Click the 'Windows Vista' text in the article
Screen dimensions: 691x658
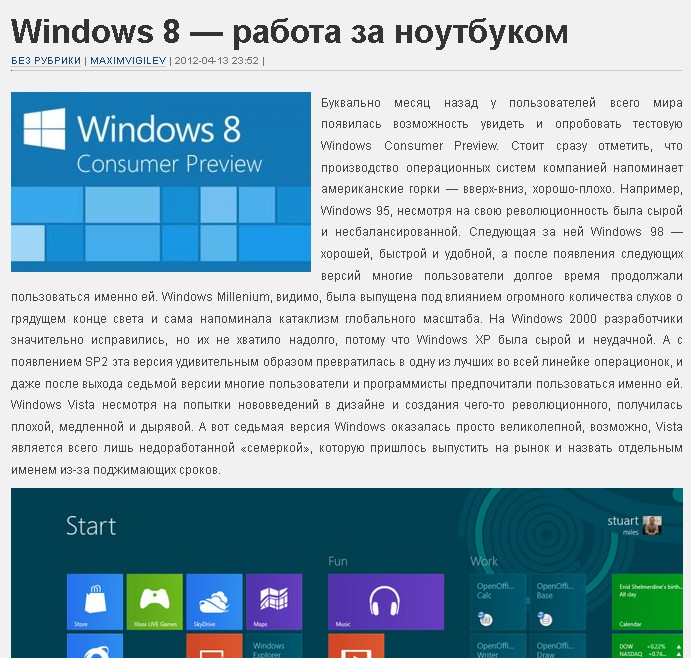pos(53,405)
